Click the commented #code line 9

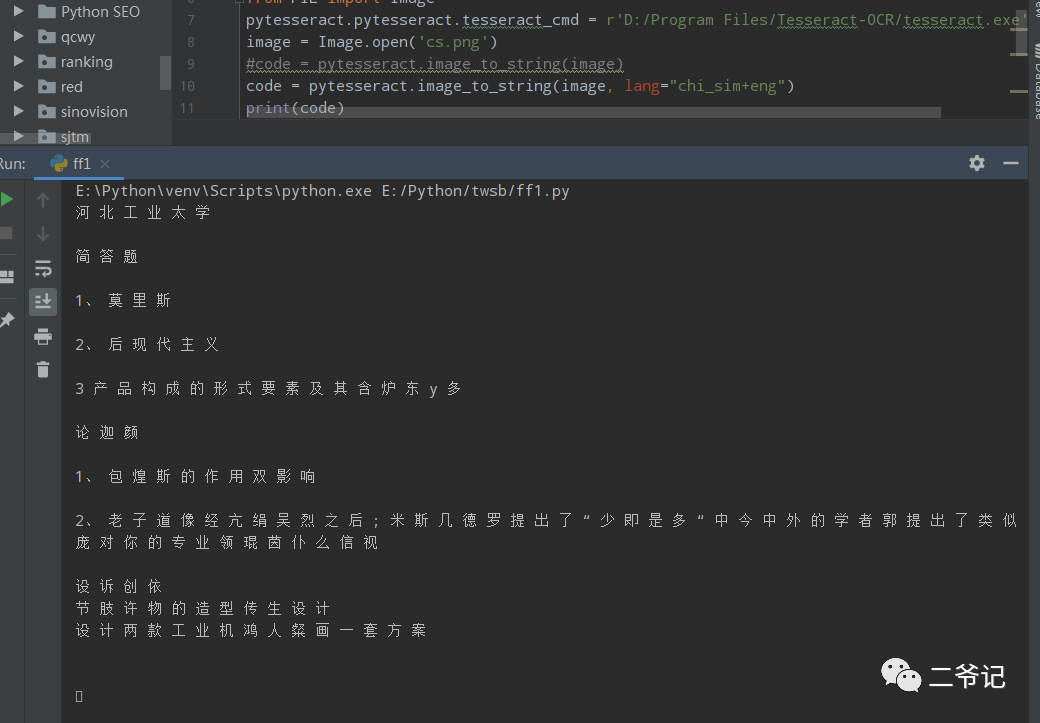click(x=434, y=64)
